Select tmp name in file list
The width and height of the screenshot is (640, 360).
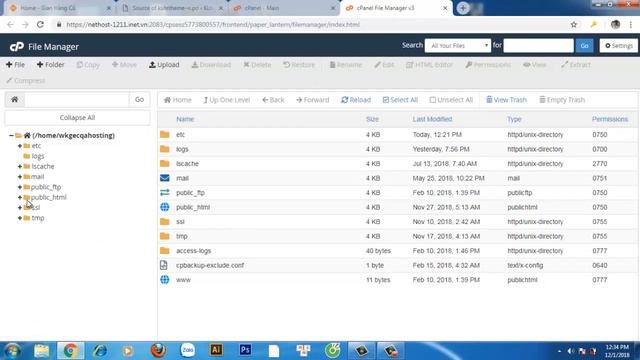[182, 236]
